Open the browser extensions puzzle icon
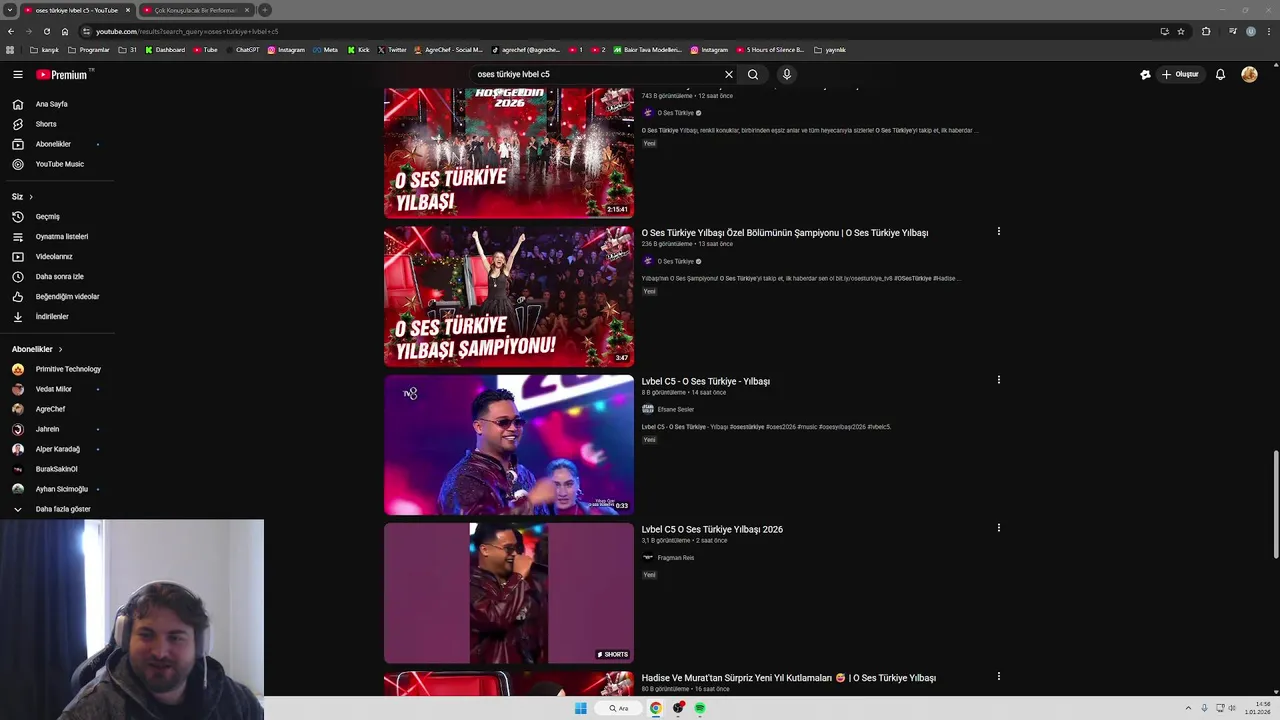1280x720 pixels. click(x=1206, y=31)
